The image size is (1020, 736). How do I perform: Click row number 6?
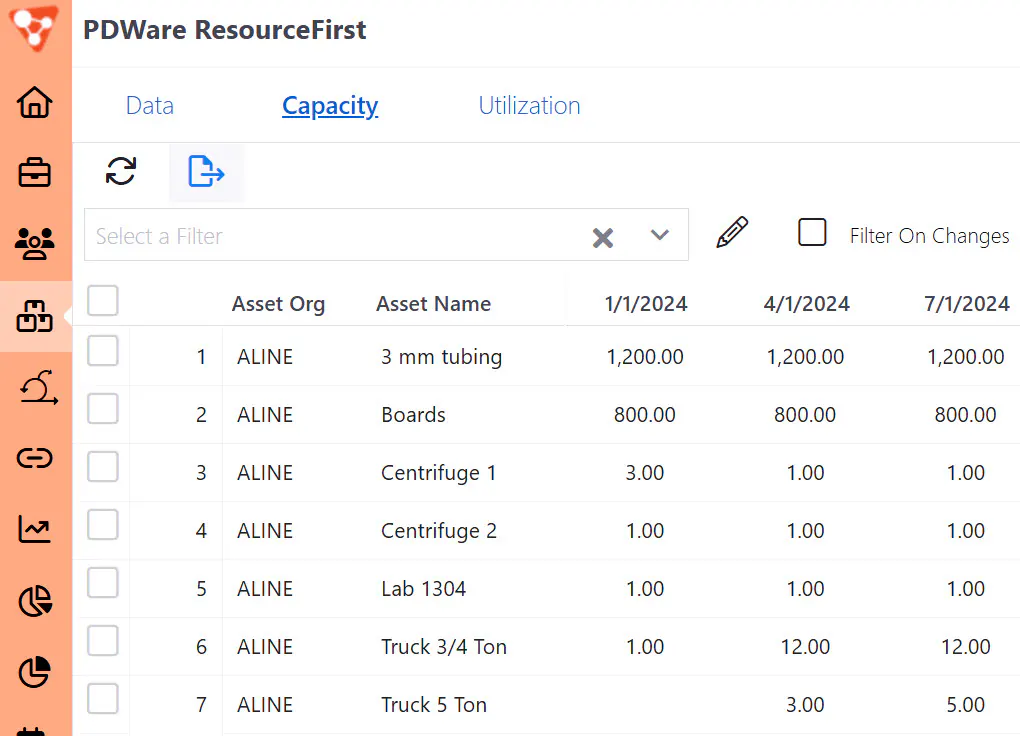pos(201,647)
